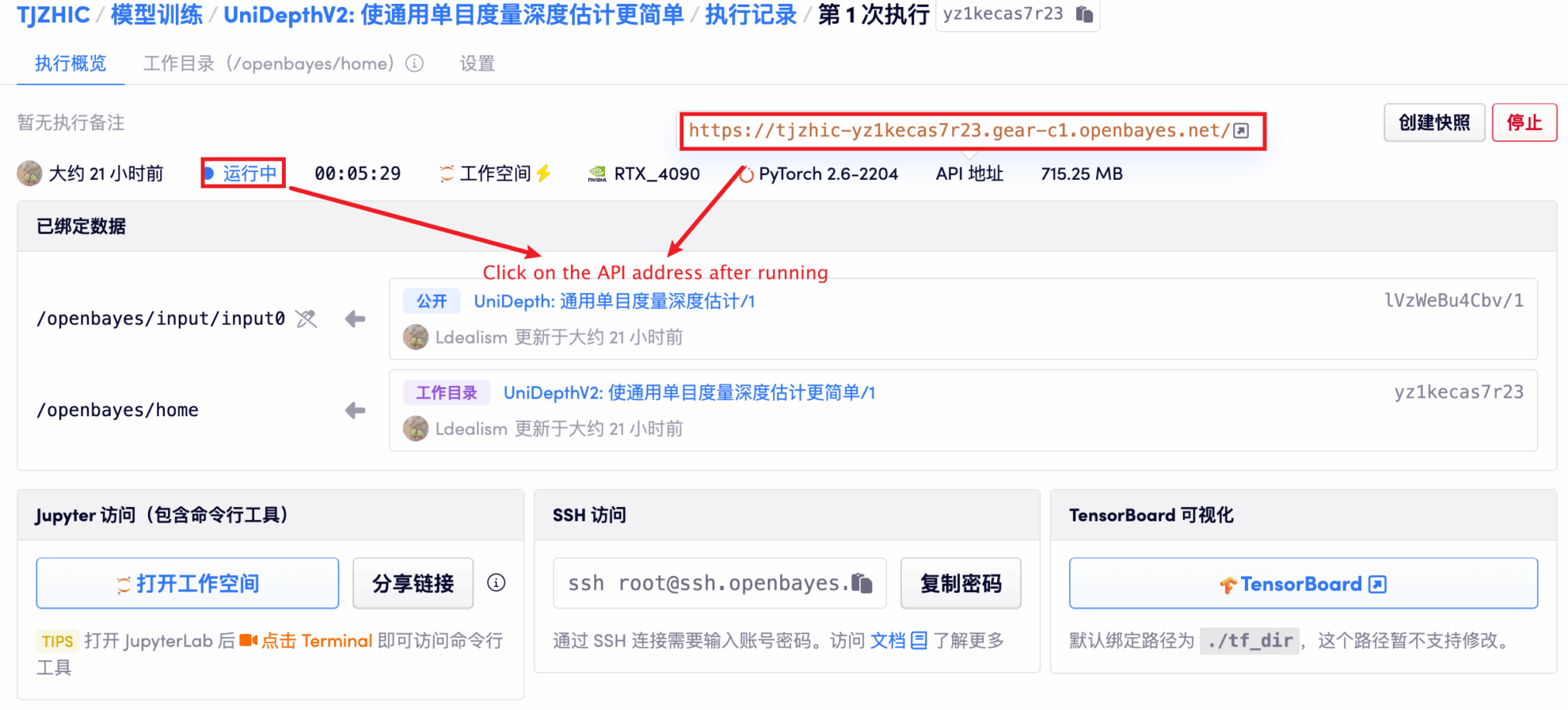Open the TensorBoard visualization button
The image size is (1568, 710).
coord(1303,584)
